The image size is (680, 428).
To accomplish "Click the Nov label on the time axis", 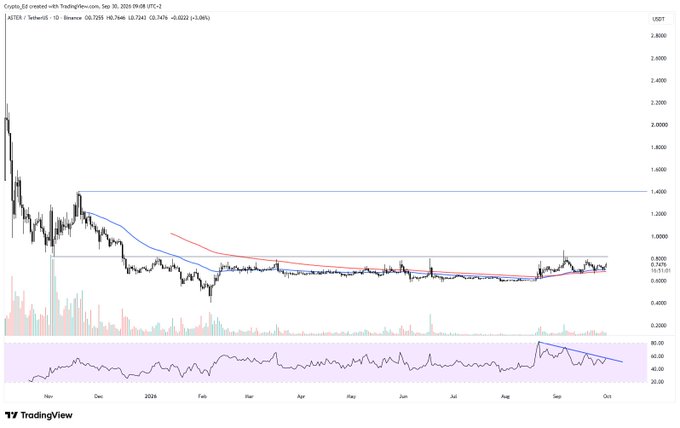I will click(48, 396).
